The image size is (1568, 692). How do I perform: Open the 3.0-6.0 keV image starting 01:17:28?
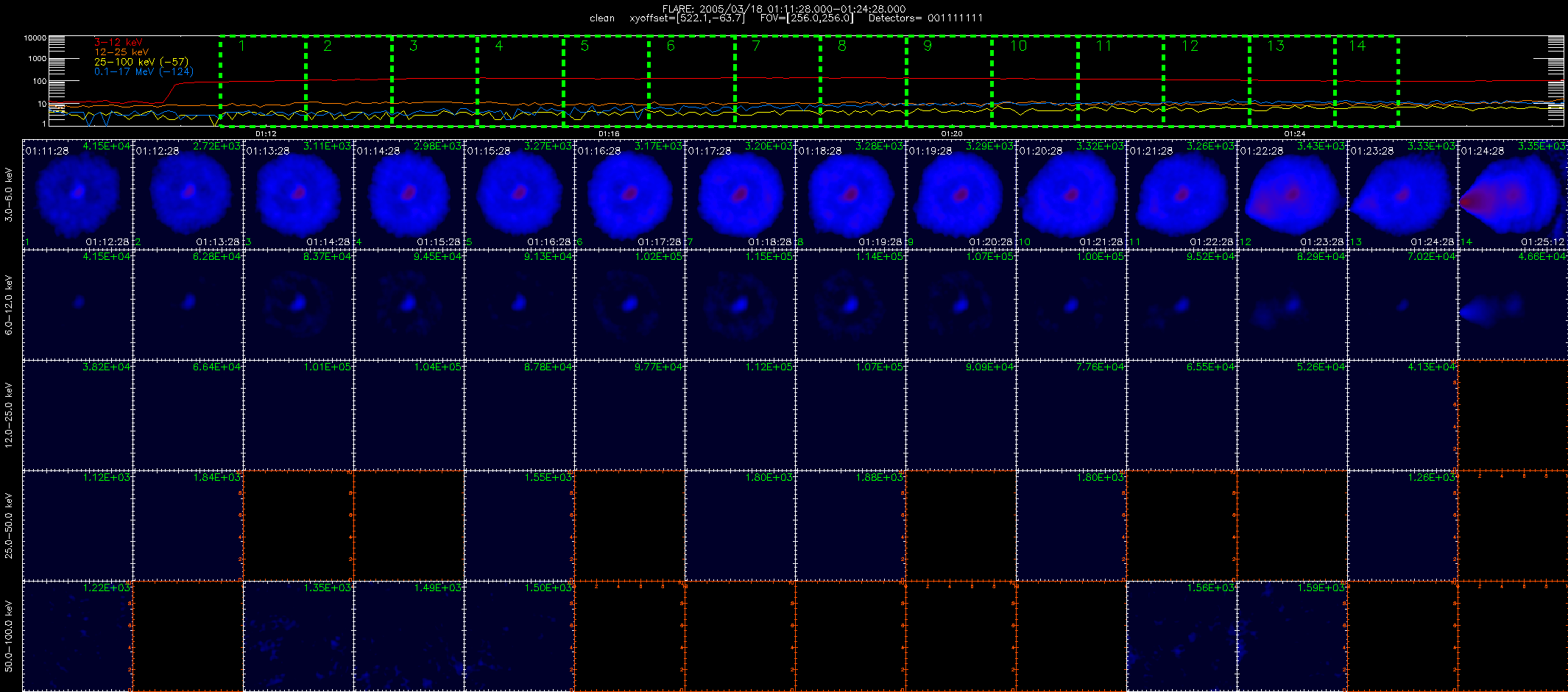click(x=740, y=194)
